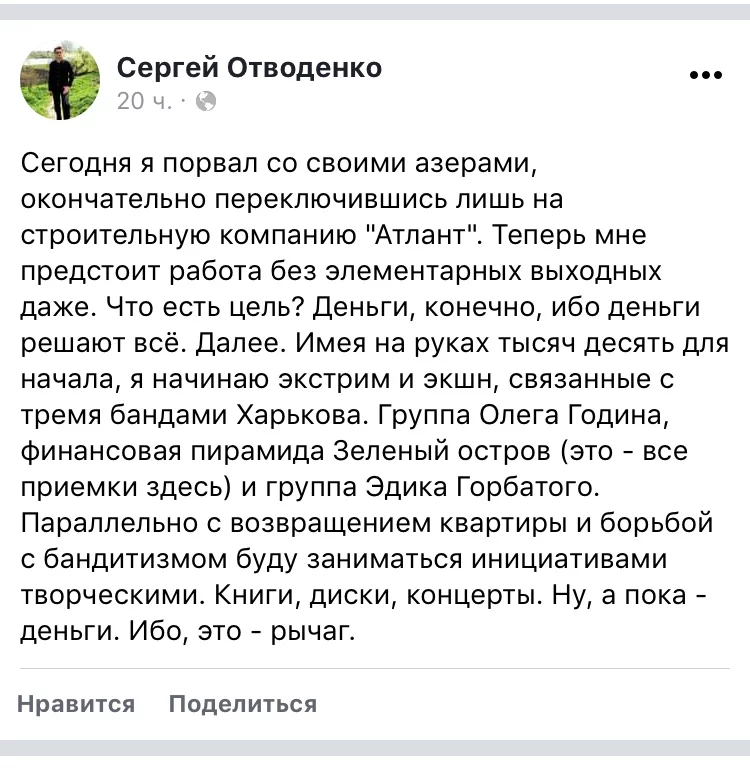Open Сергей Отводенко's profile picture

tap(60, 80)
